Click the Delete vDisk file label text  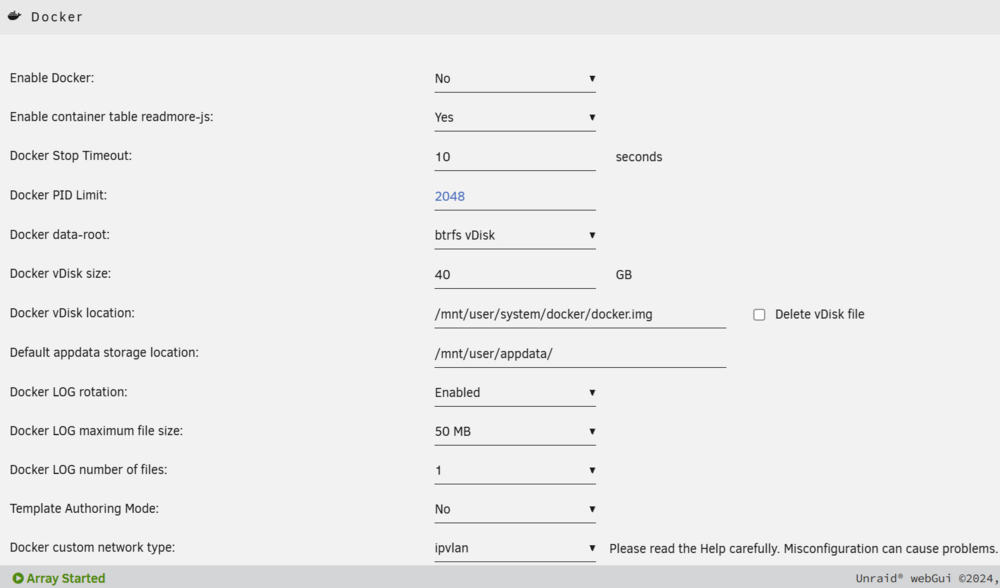click(x=820, y=314)
